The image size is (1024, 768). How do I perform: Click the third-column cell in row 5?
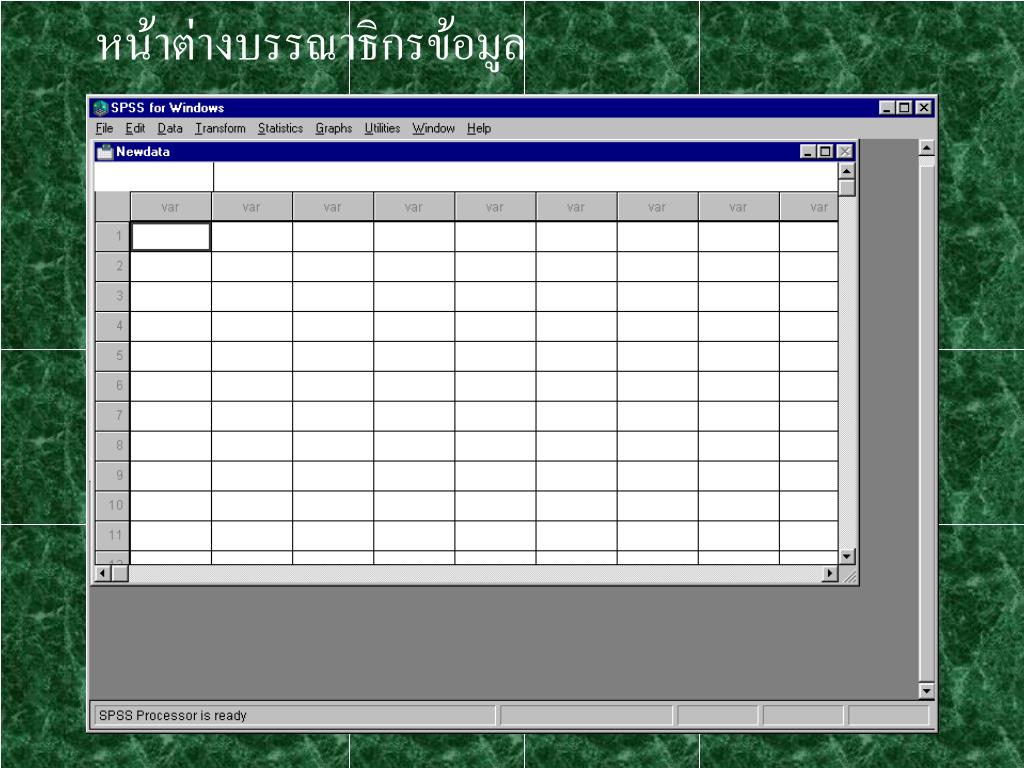[x=332, y=357]
